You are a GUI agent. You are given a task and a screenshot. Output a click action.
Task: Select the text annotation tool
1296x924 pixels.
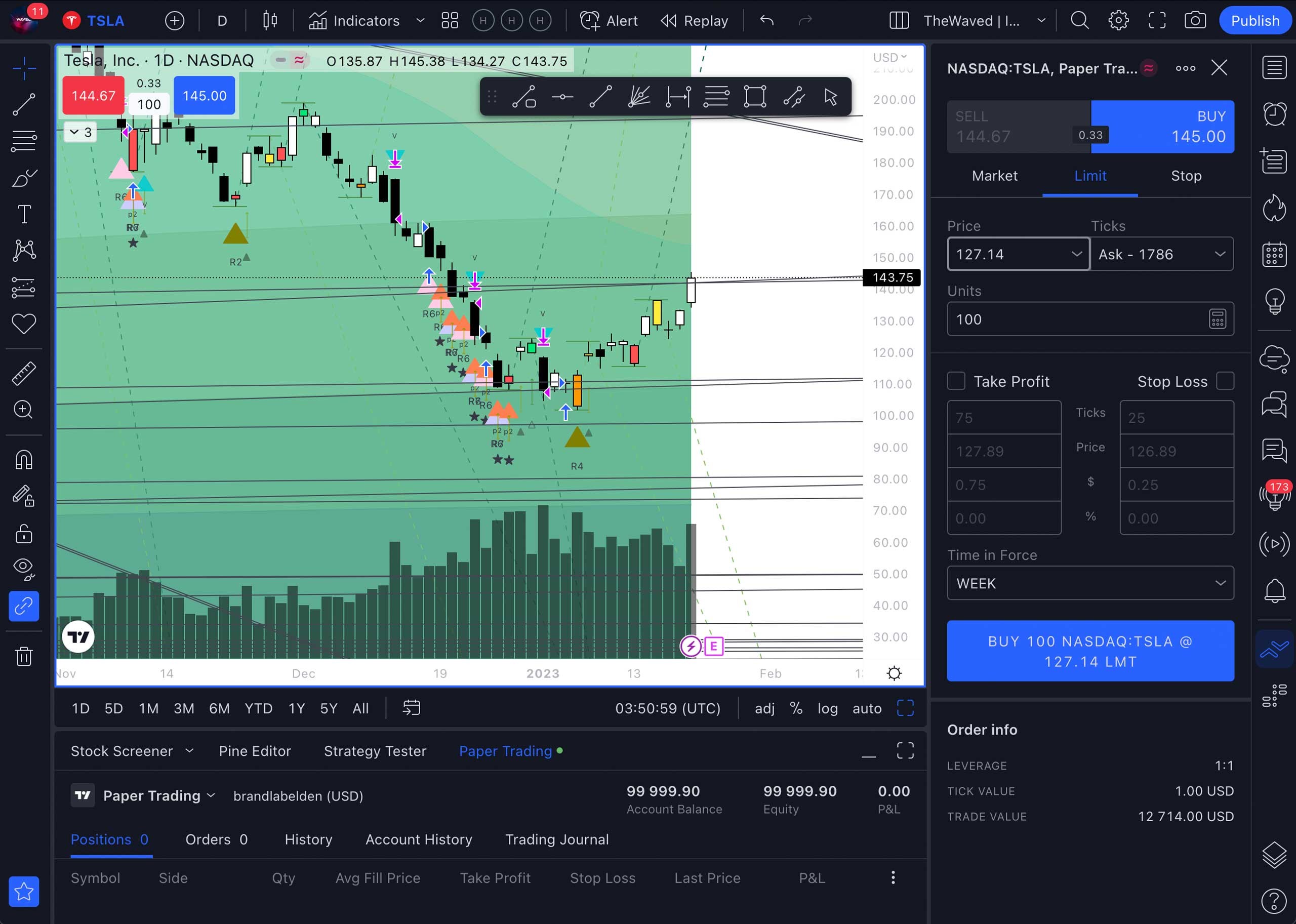tap(24, 215)
